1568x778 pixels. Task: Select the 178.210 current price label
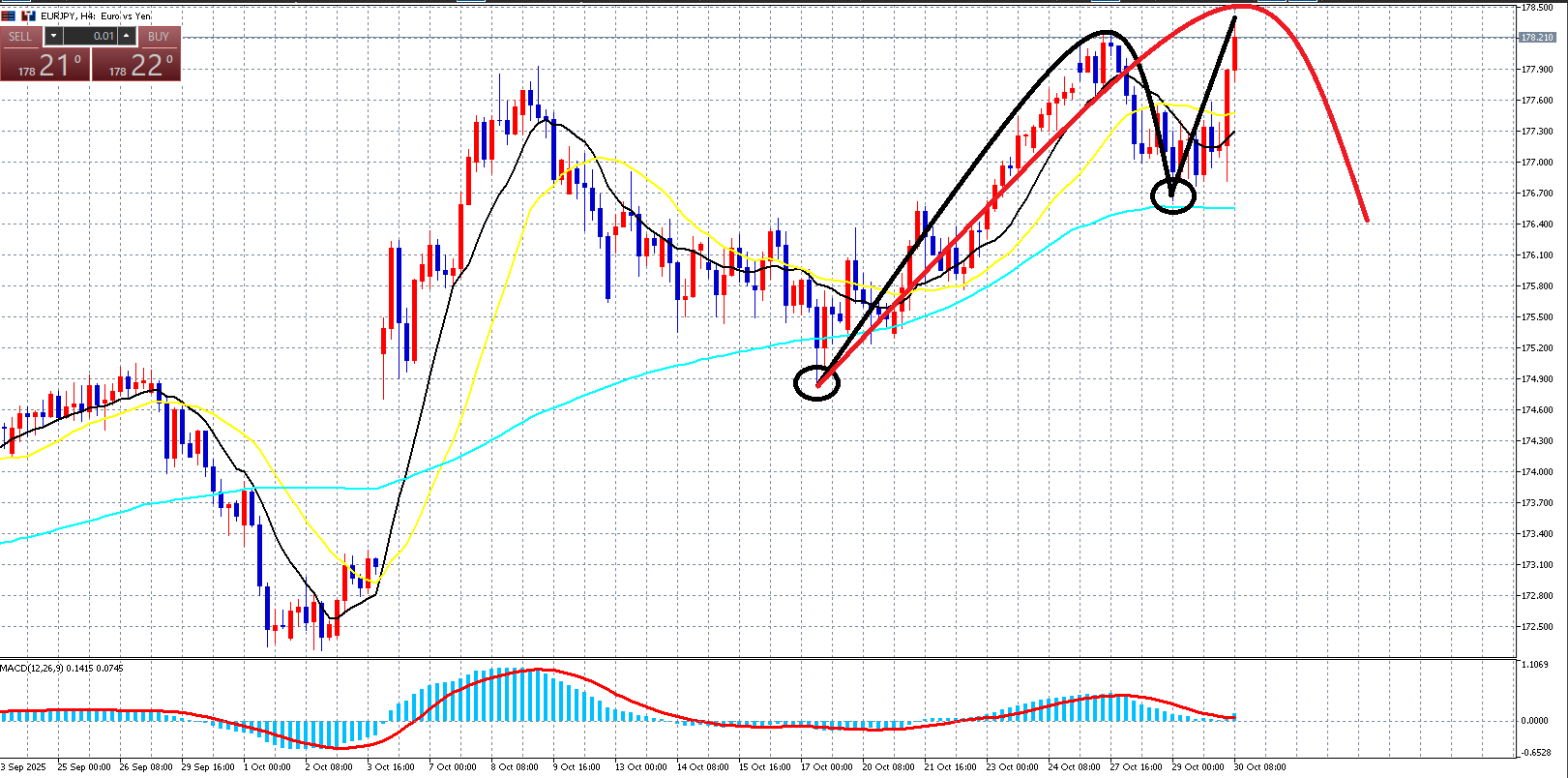(x=1537, y=38)
